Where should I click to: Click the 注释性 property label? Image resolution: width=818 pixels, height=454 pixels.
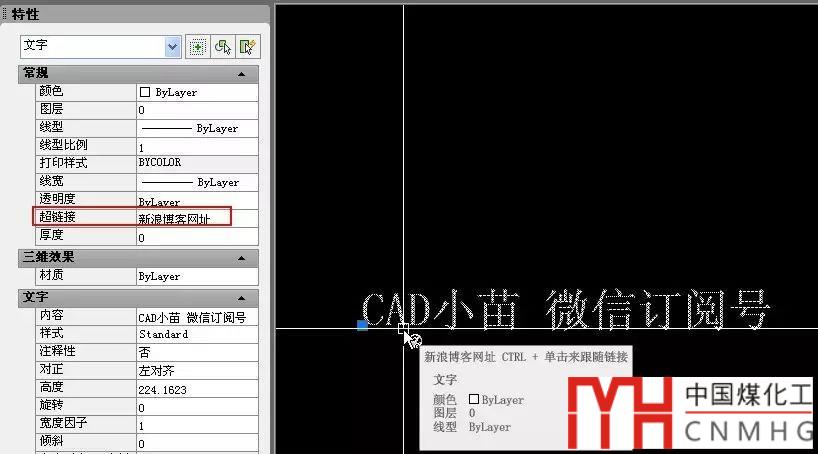57,351
